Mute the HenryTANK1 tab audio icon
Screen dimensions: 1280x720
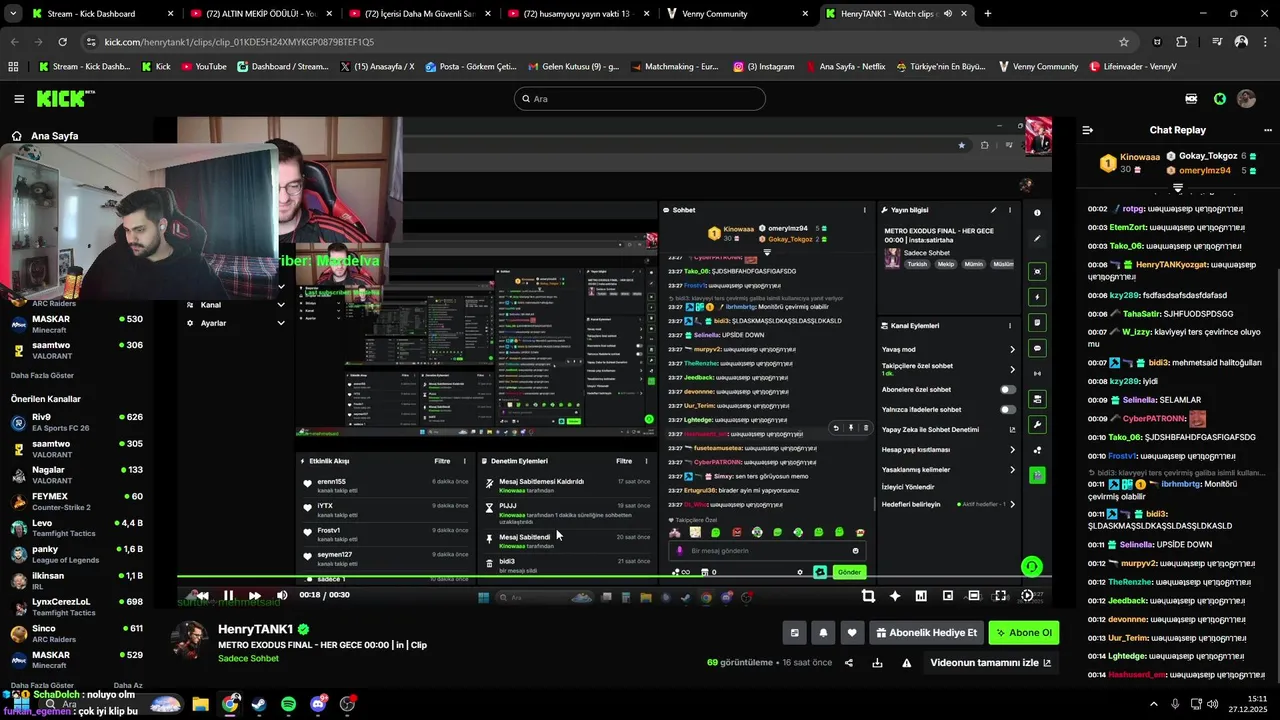click(x=947, y=14)
